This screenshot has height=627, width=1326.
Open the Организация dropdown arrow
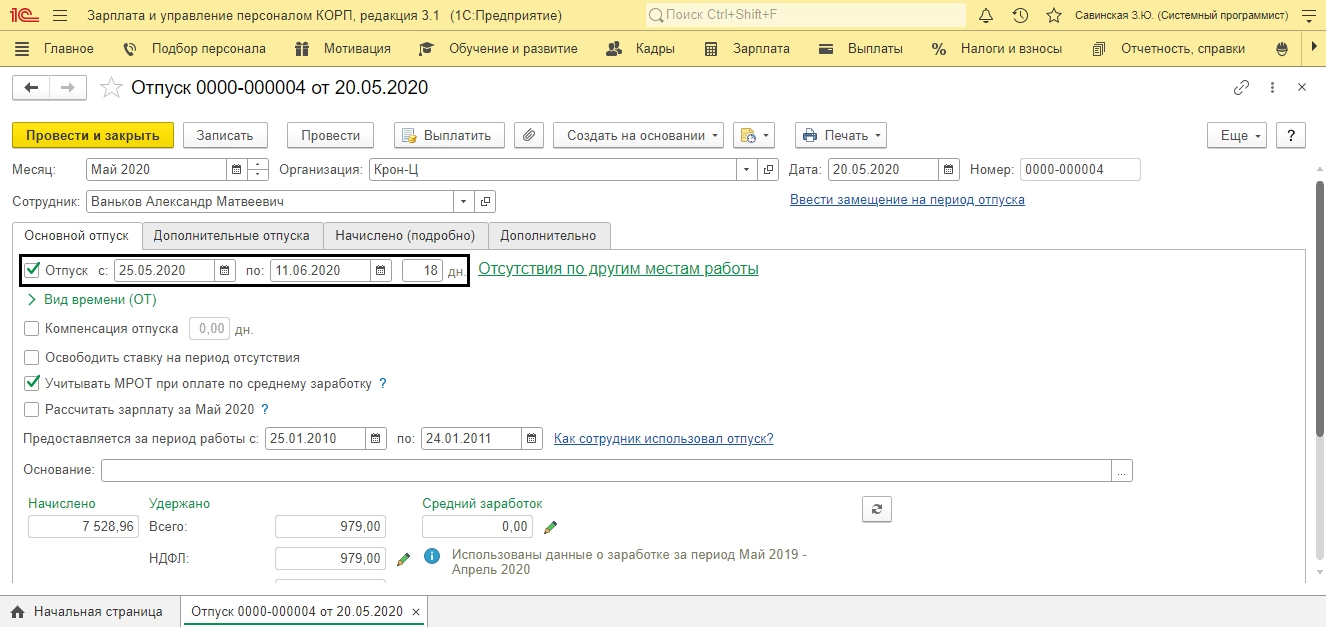click(x=747, y=170)
